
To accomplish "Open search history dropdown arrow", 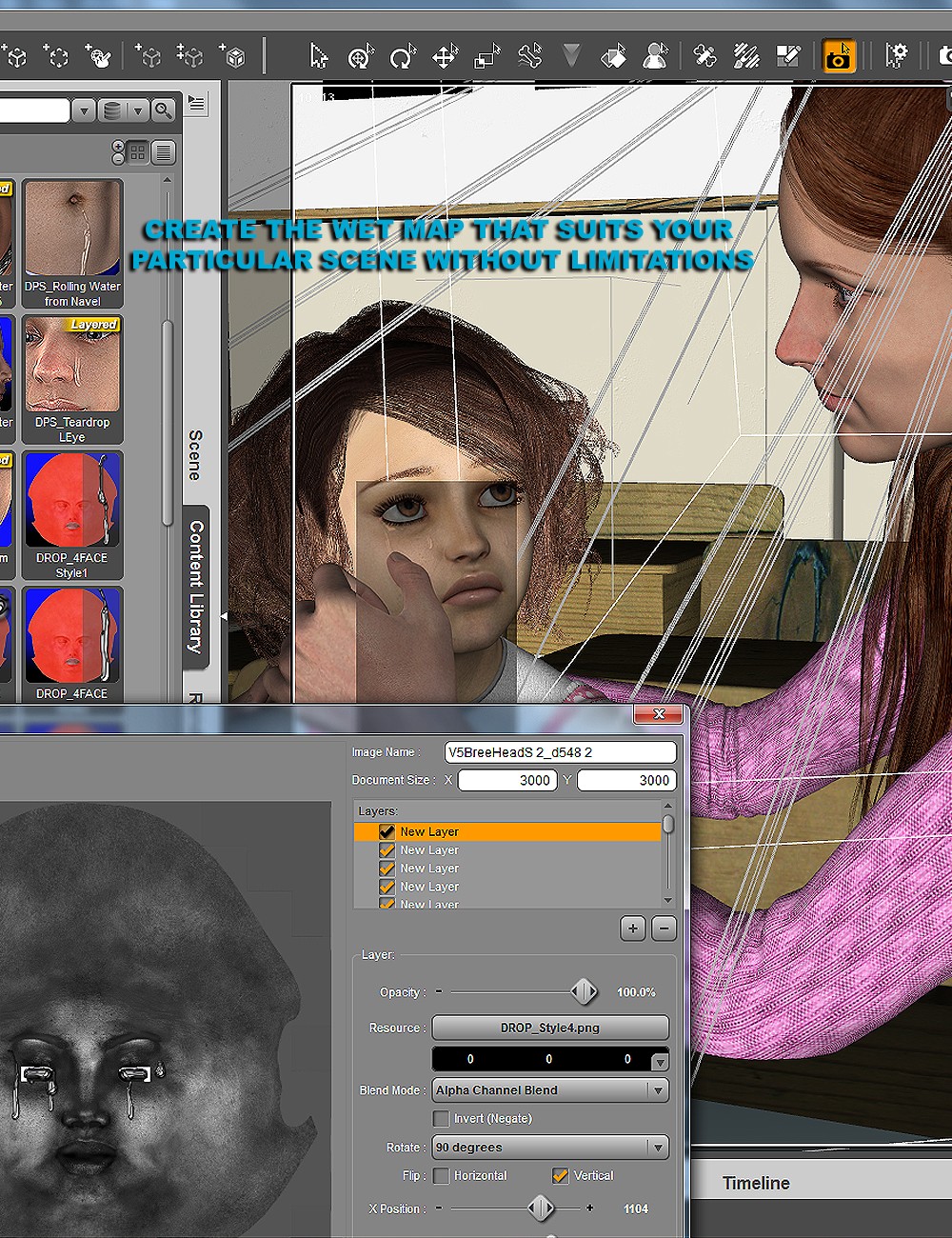I will tap(84, 111).
